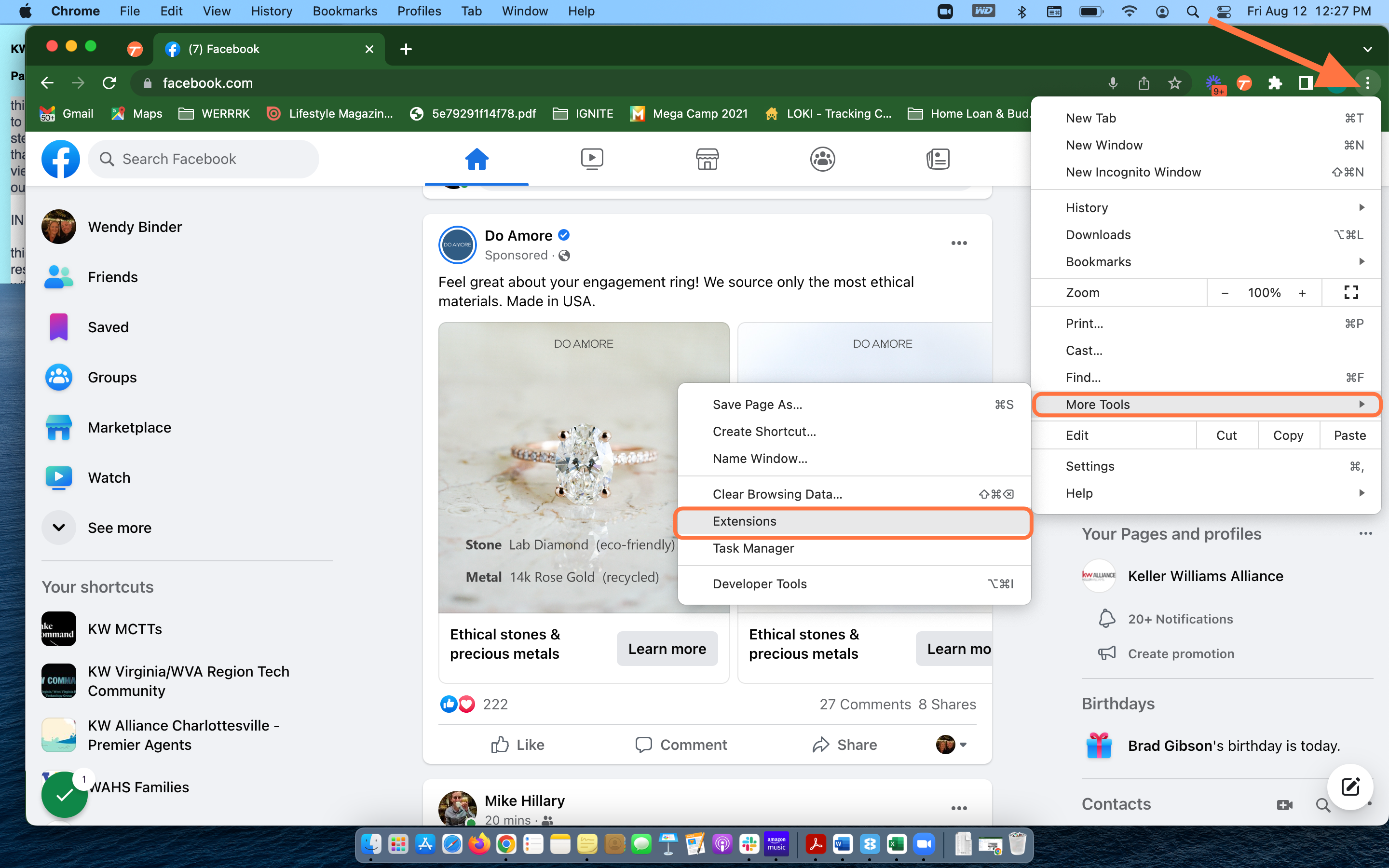Image resolution: width=1389 pixels, height=868 pixels.
Task: Select Extensions in the More Tools submenu
Action: [x=854, y=521]
